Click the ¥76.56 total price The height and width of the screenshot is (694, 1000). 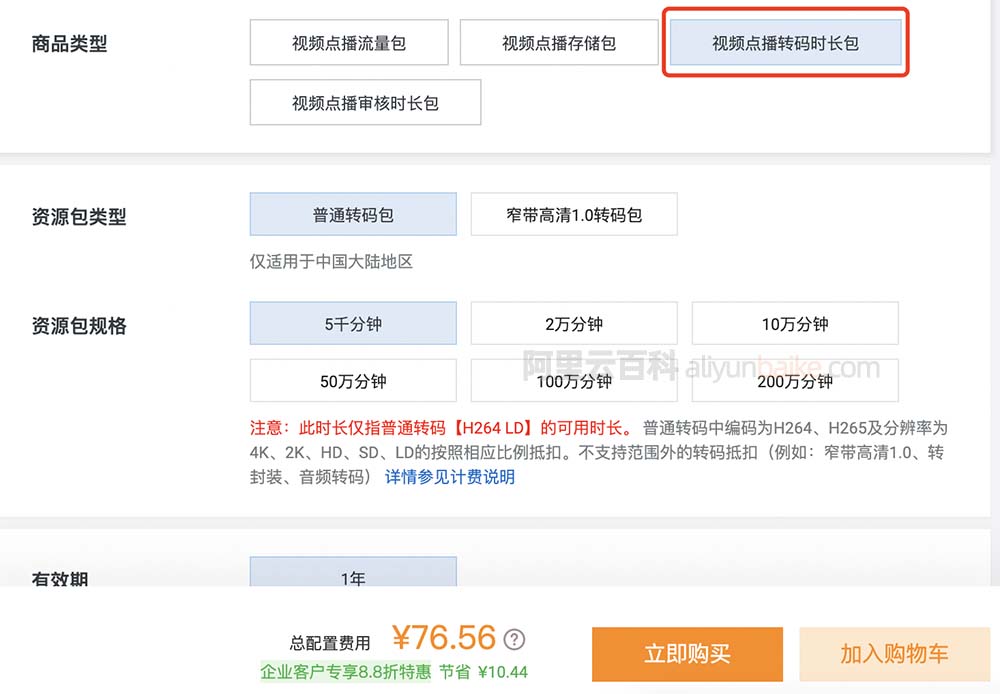[443, 638]
